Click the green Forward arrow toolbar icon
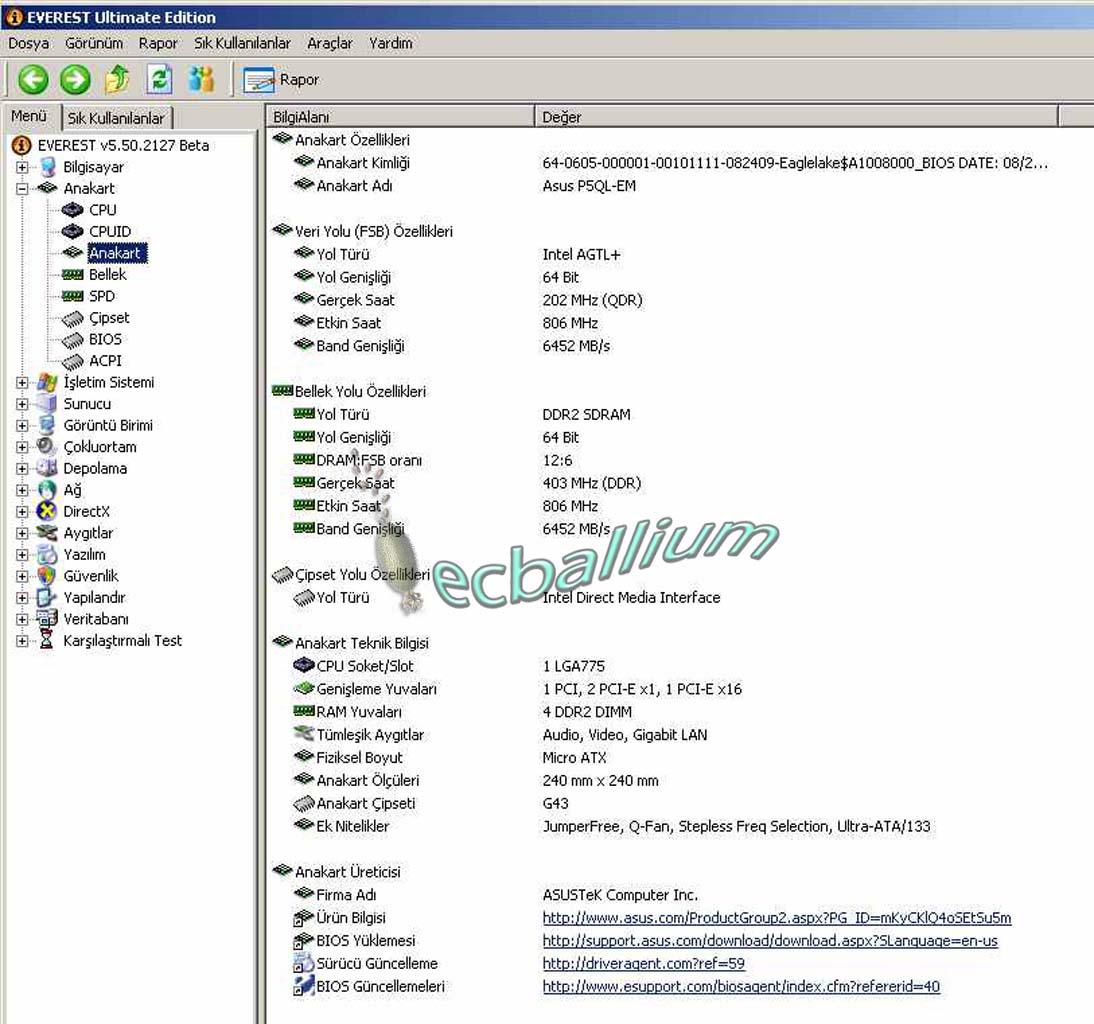This screenshot has height=1024, width=1094. 75,80
